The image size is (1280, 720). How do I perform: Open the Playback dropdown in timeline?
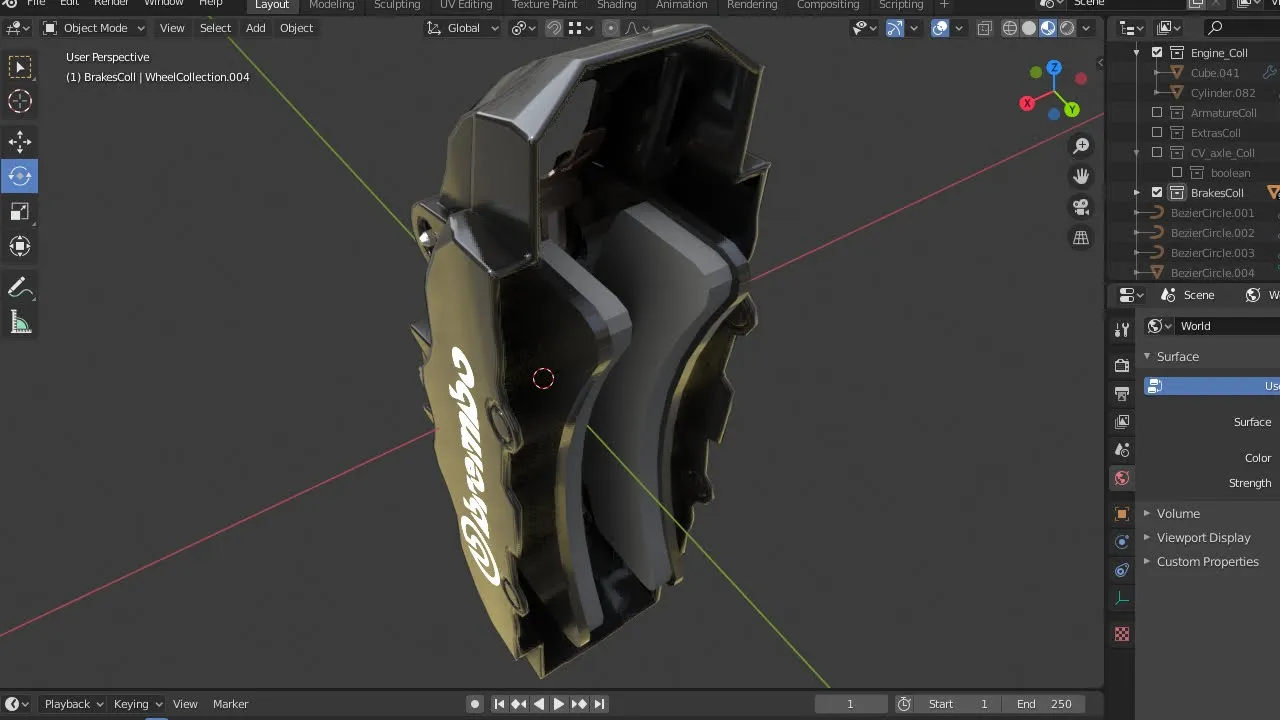pyautogui.click(x=73, y=704)
